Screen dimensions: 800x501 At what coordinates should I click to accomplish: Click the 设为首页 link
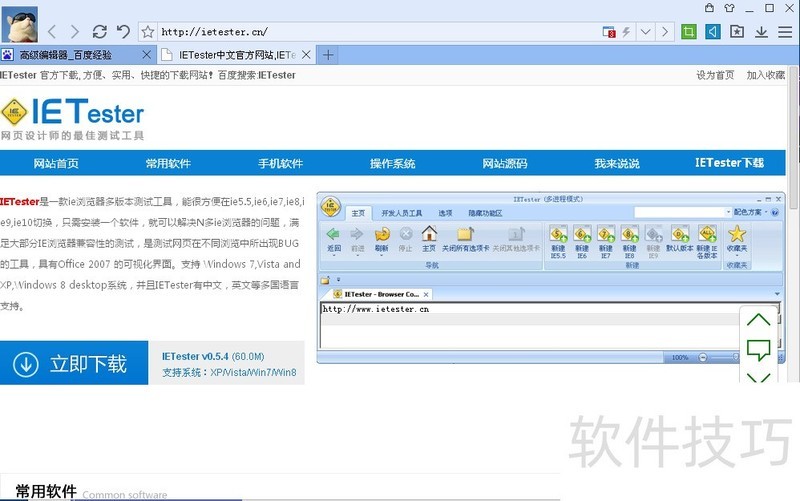715,75
